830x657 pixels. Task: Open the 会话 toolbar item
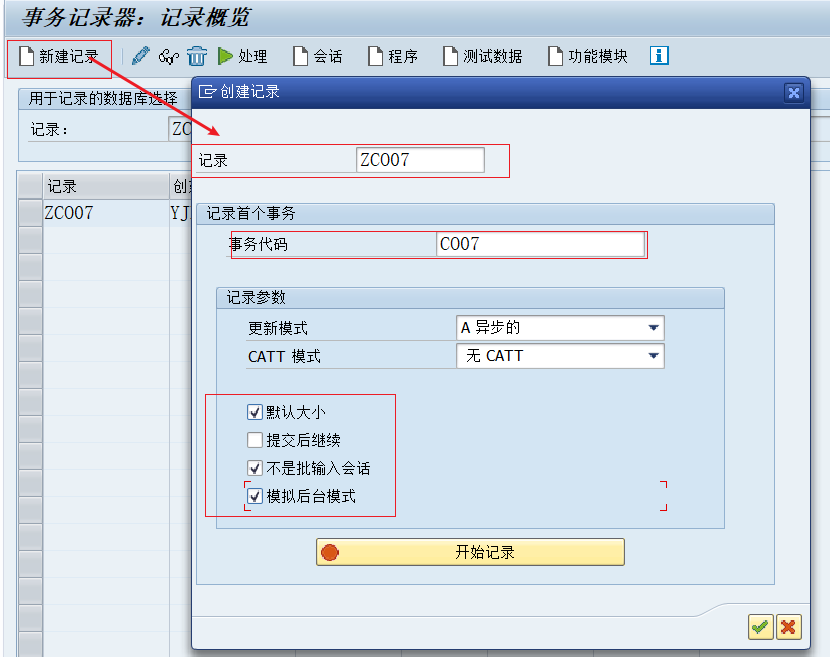tap(318, 56)
